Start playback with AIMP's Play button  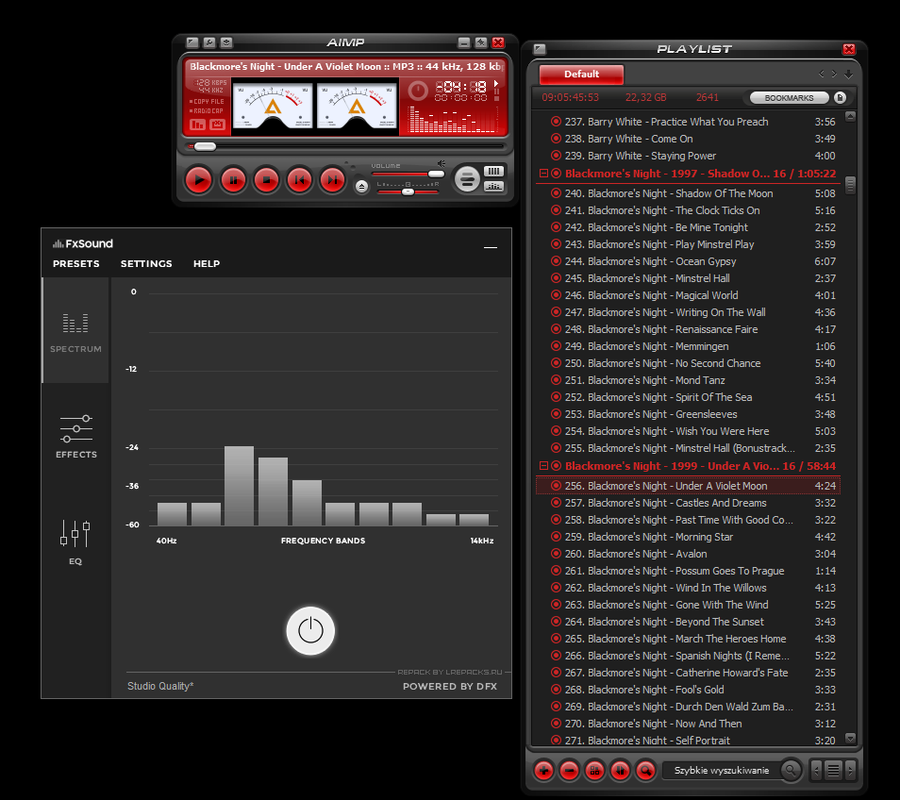coord(199,180)
